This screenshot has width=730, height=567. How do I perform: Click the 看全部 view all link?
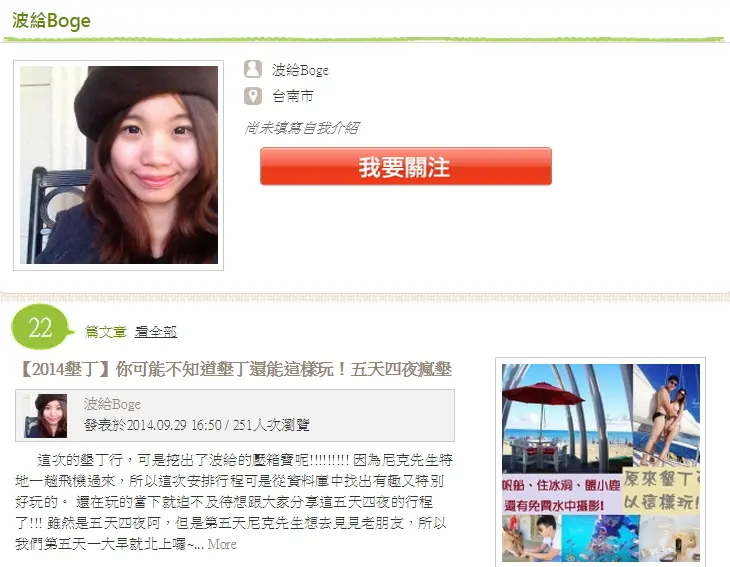pyautogui.click(x=156, y=331)
